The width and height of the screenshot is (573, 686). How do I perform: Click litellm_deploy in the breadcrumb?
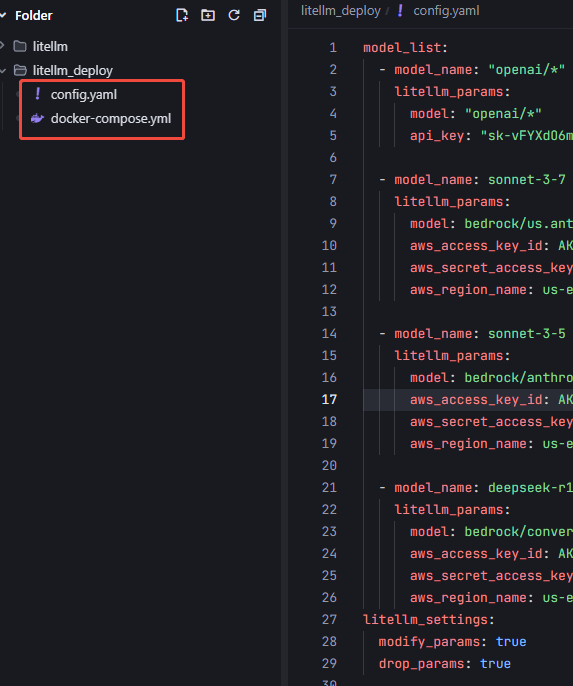[341, 11]
